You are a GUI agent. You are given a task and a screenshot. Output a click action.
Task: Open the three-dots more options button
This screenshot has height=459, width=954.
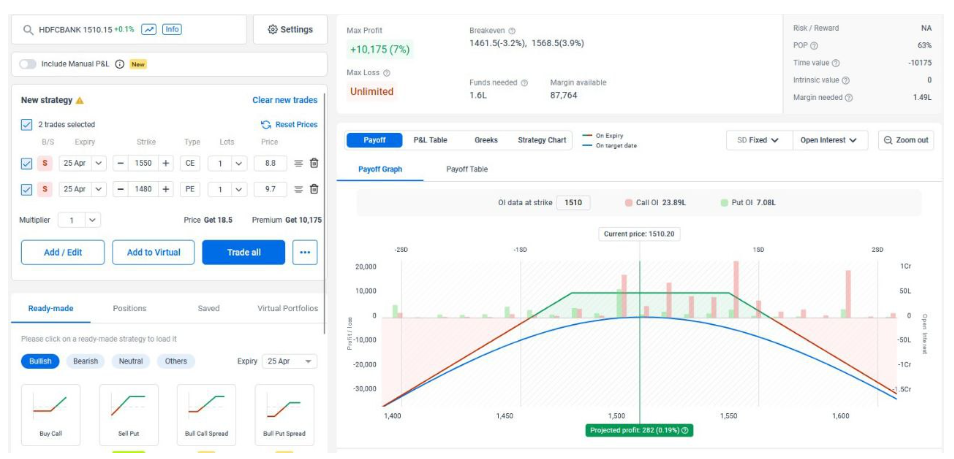coord(305,252)
